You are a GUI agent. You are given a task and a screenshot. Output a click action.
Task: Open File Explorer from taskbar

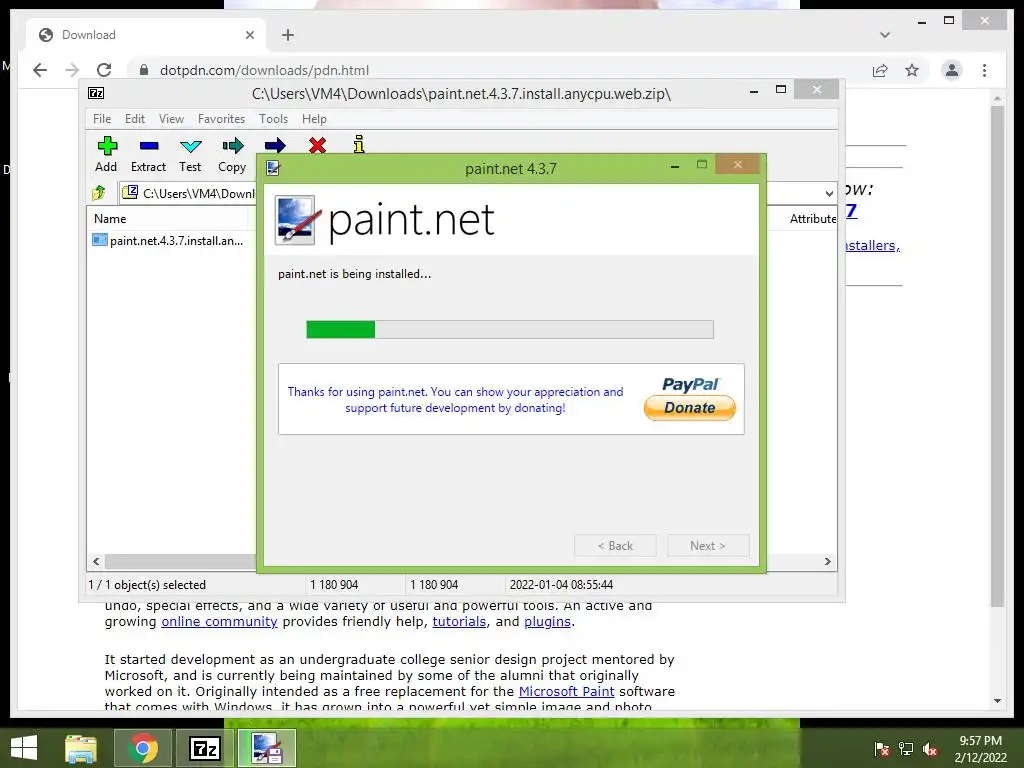coord(80,748)
